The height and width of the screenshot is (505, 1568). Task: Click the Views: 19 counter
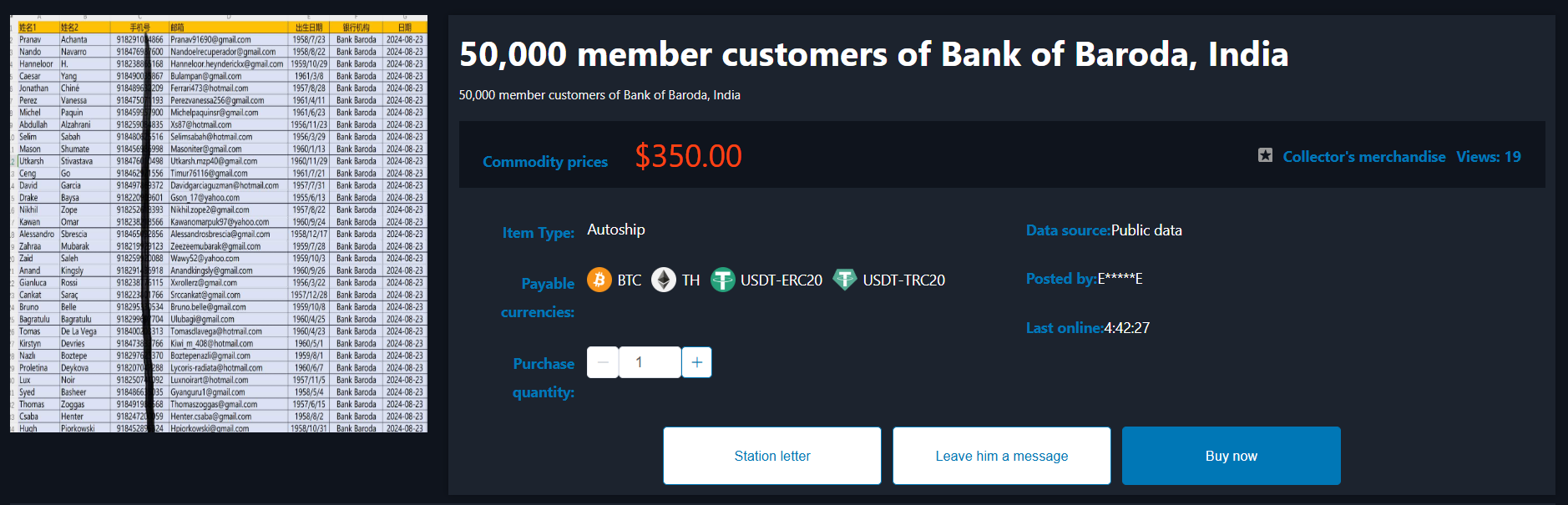coord(1489,157)
